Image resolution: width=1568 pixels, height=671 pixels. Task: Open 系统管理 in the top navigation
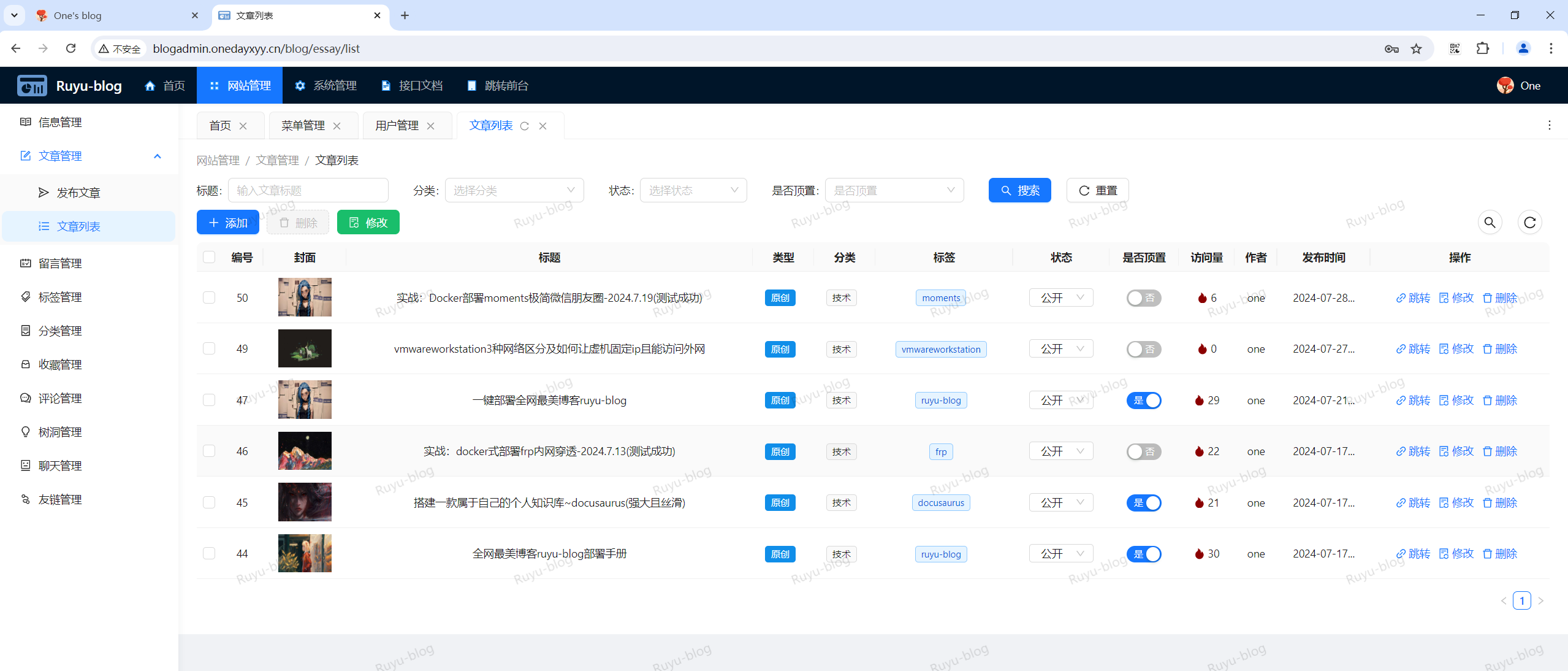[x=325, y=86]
